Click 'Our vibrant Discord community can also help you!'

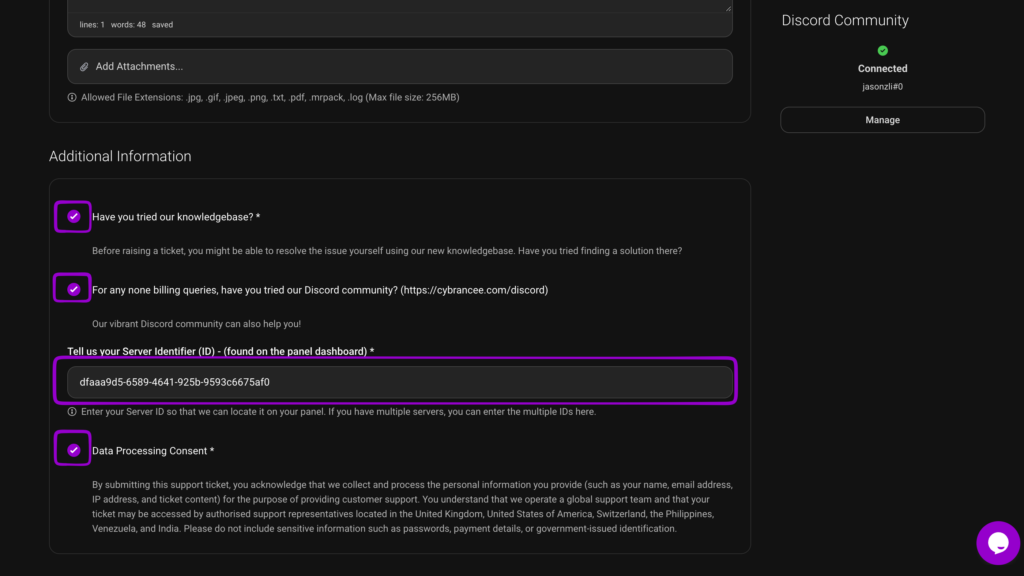pyautogui.click(x=197, y=324)
